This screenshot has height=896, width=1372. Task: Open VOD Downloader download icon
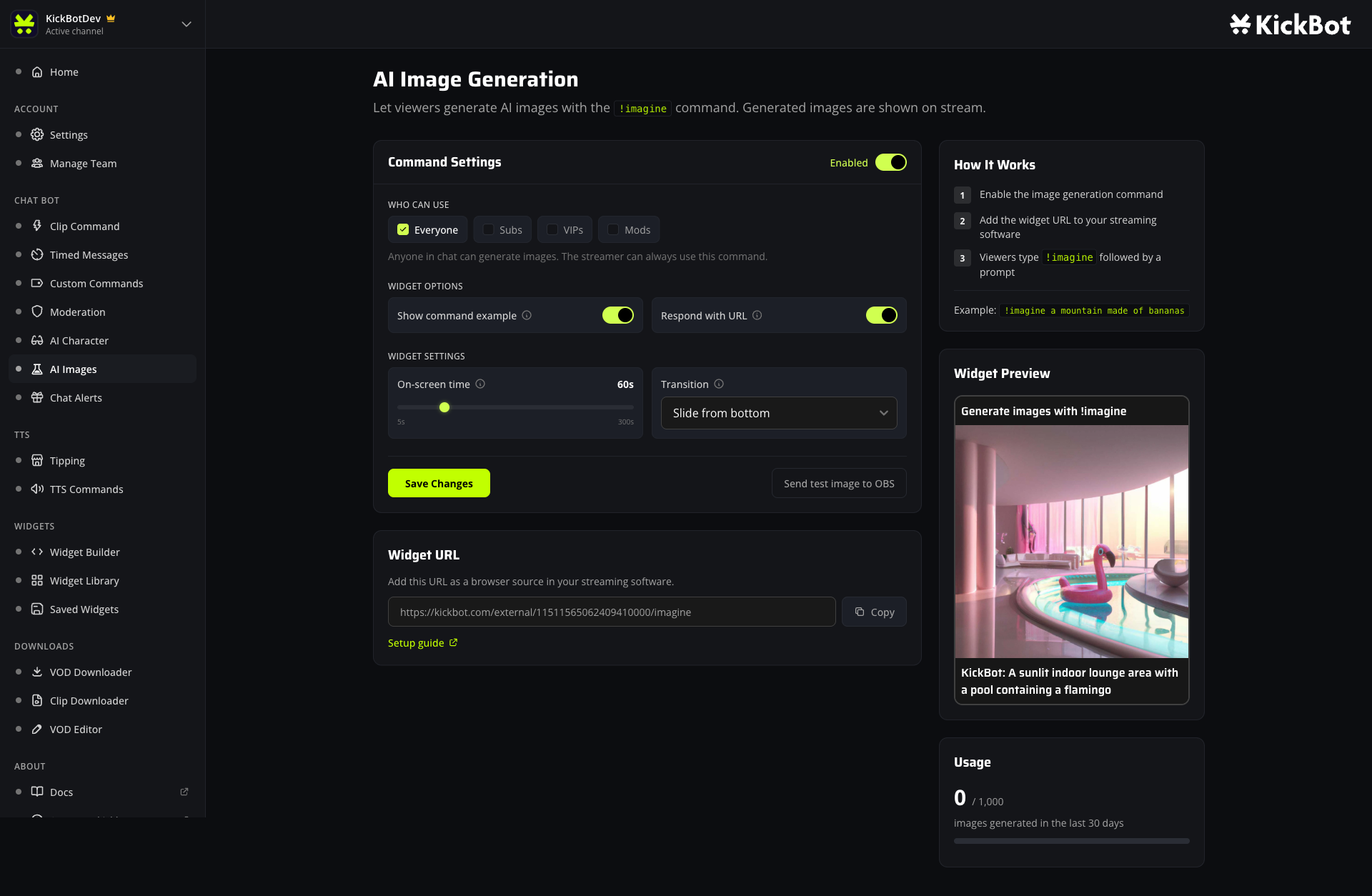(37, 672)
